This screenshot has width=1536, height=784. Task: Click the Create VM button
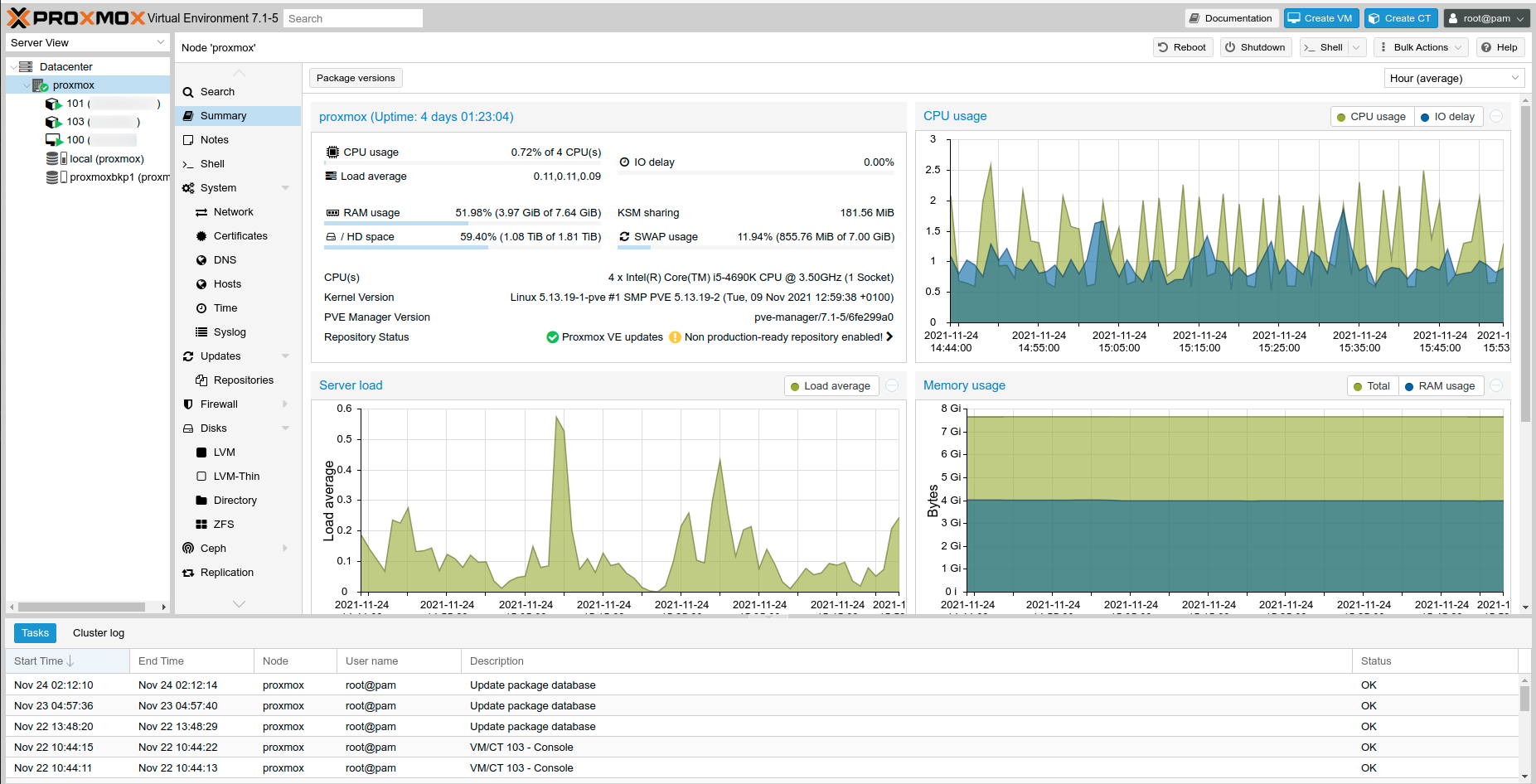coord(1321,18)
